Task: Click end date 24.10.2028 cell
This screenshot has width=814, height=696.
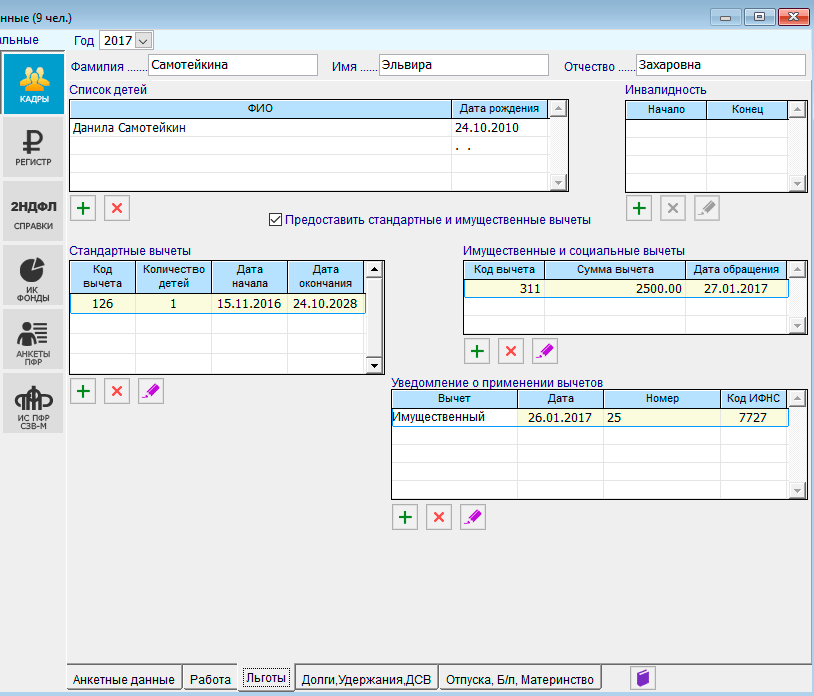Action: coord(325,304)
